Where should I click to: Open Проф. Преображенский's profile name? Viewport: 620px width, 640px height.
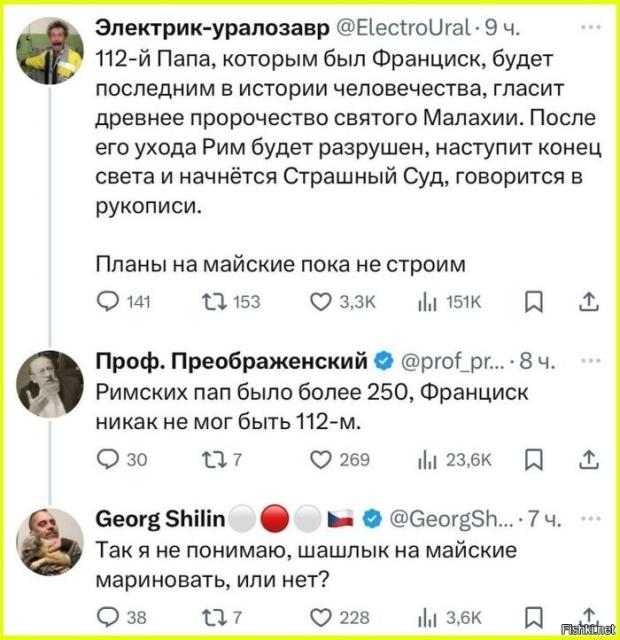230,361
